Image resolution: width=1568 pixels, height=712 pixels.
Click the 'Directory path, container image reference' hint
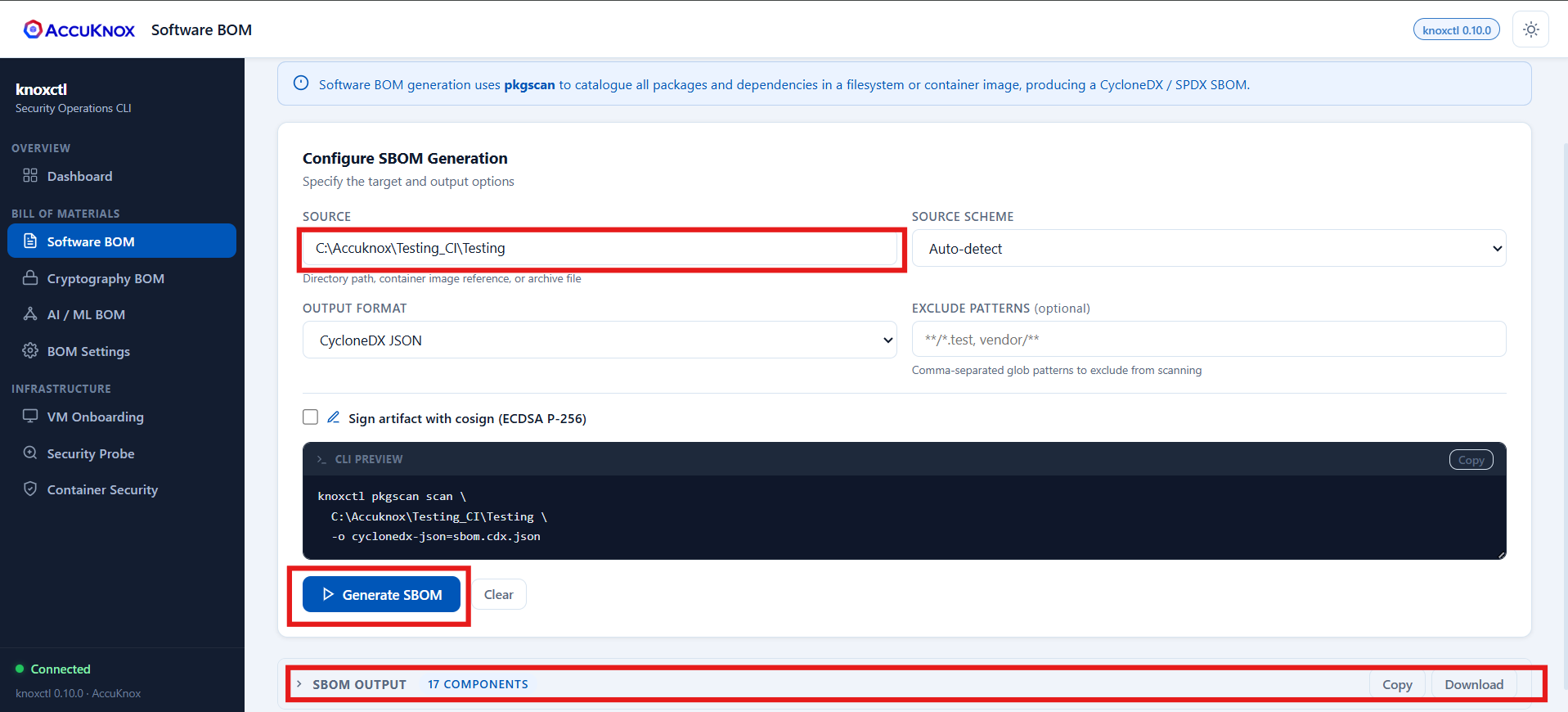point(442,278)
